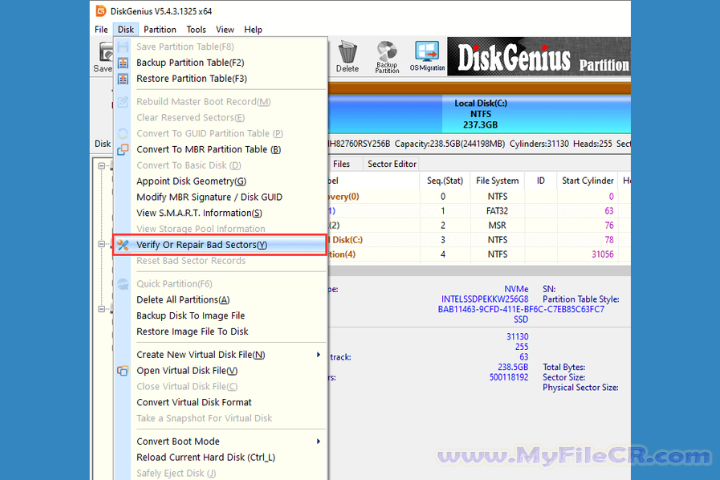Click the Seq.(Stat) column header
The width and height of the screenshot is (720, 480).
444,181
